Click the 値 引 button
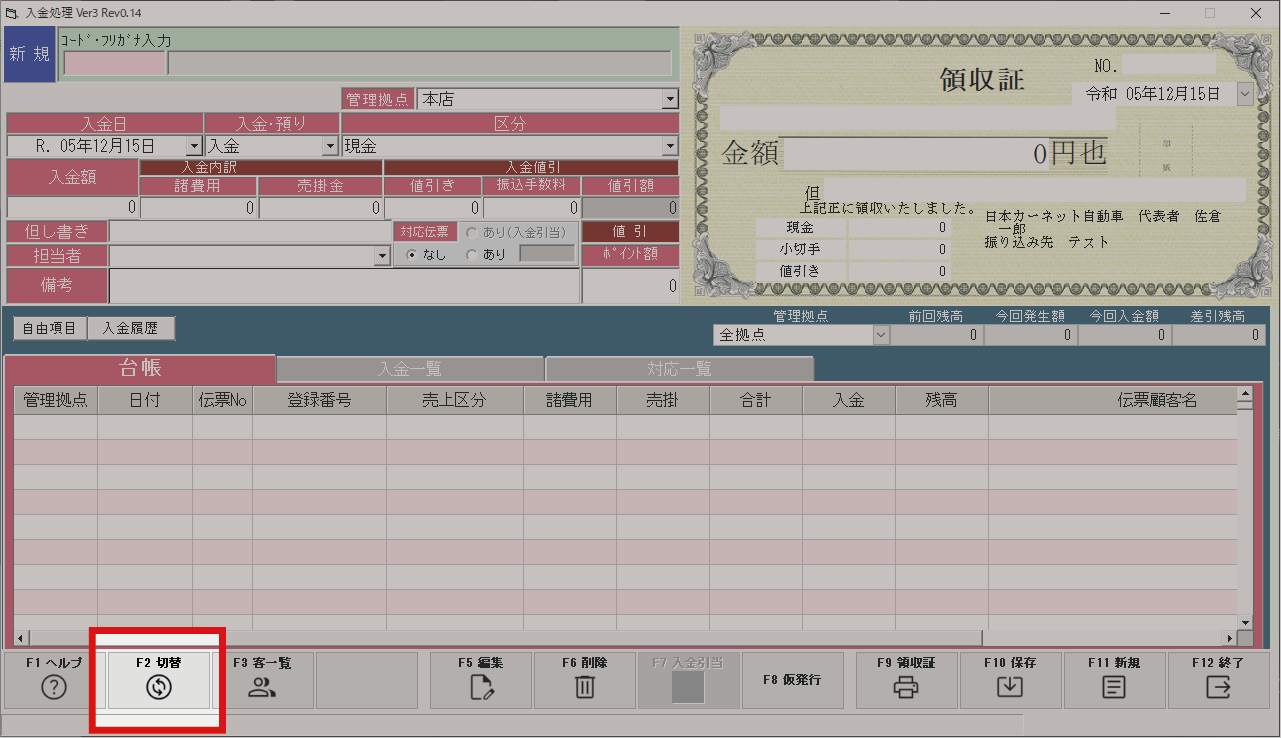 [x=630, y=231]
